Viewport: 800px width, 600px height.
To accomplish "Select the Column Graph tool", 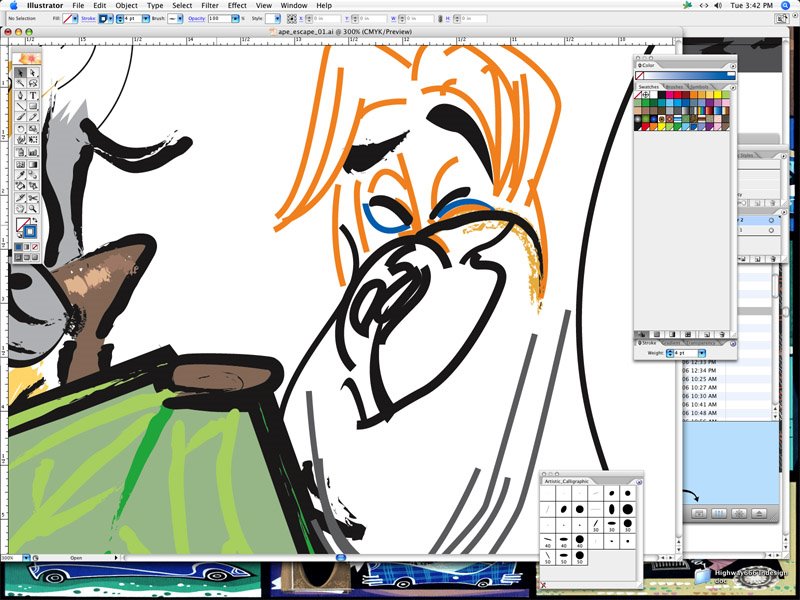I will [33, 152].
